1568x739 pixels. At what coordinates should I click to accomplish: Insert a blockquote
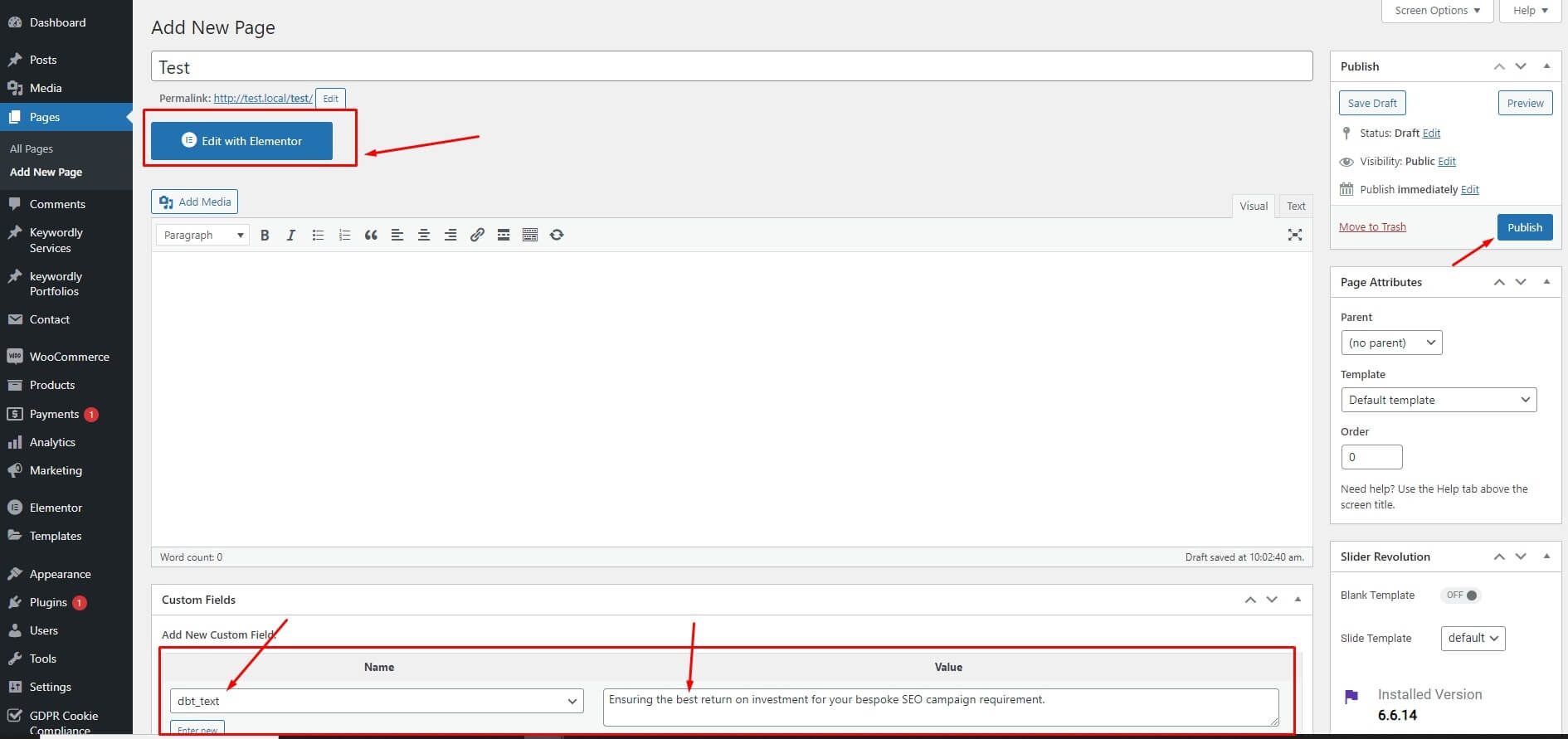371,236
